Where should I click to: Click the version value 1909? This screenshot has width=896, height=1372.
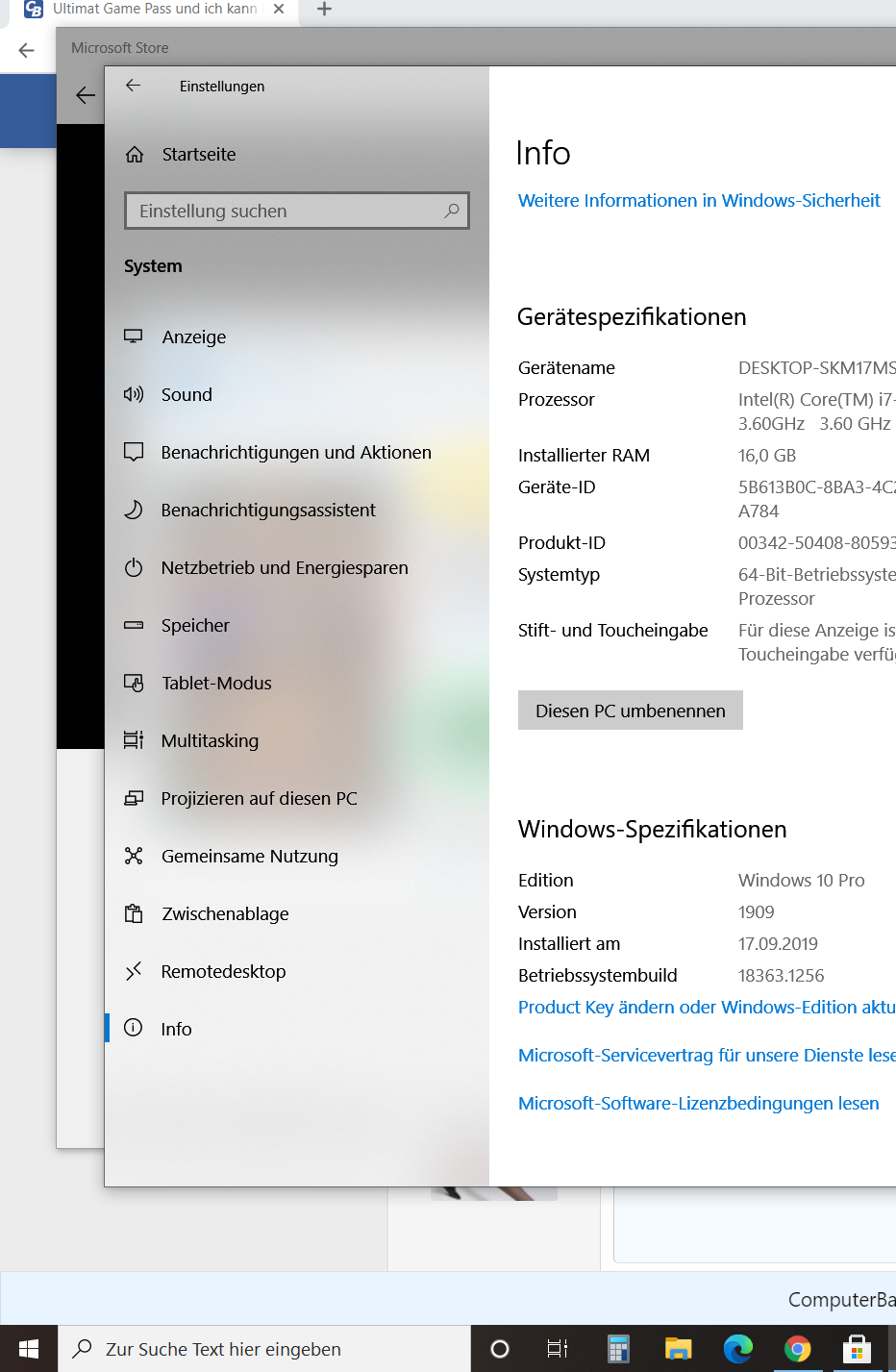757,911
